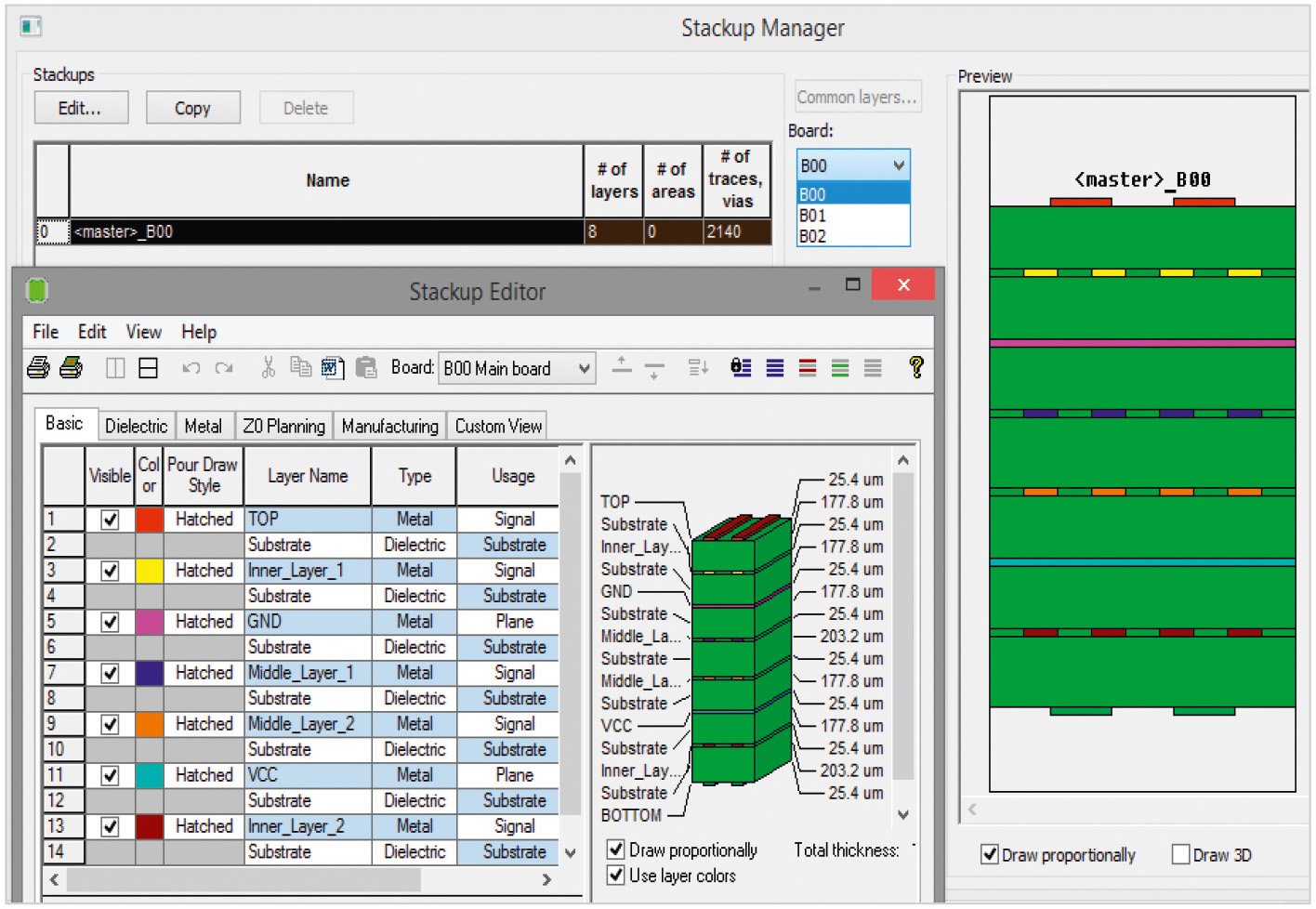Click the yellow question mark help icon

(915, 368)
